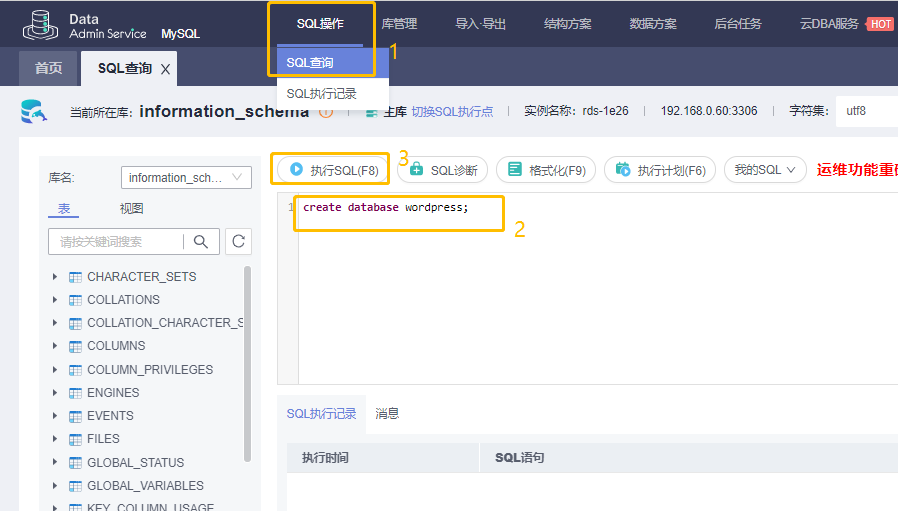Click the 执行SQL(F8) button

tap(333, 170)
